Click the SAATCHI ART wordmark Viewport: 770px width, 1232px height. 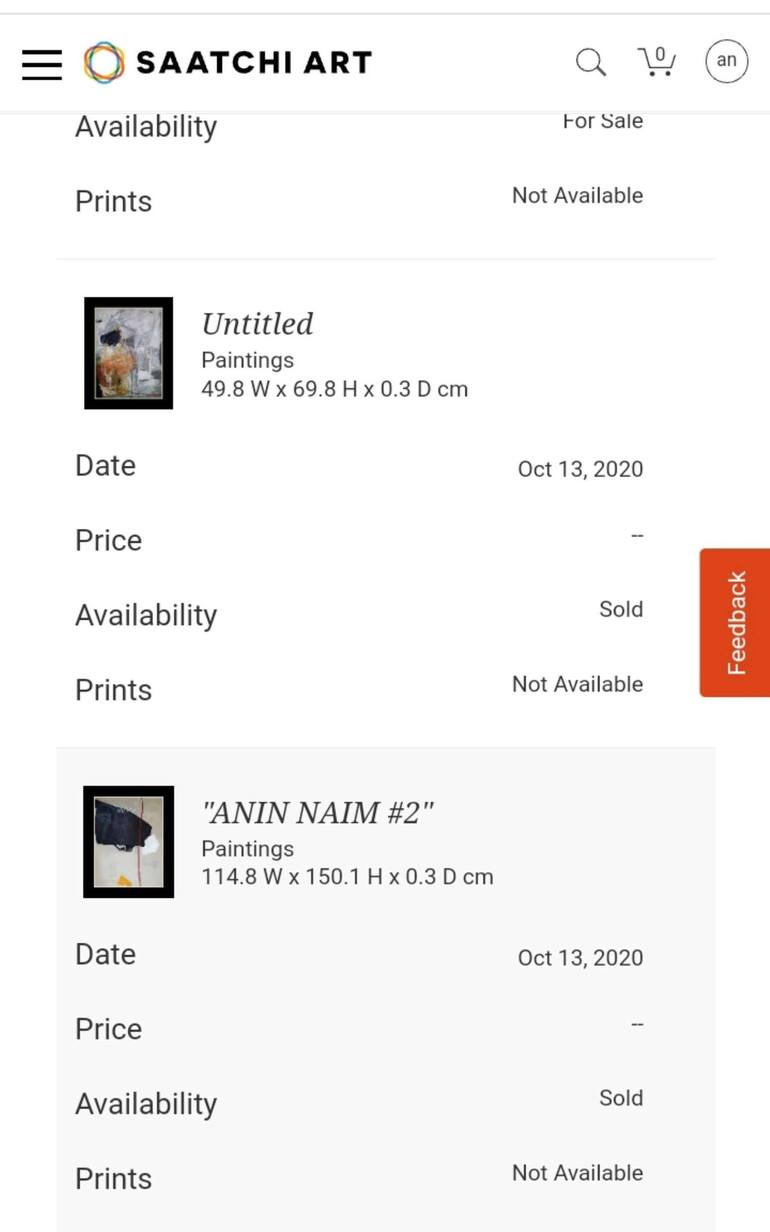(x=254, y=63)
